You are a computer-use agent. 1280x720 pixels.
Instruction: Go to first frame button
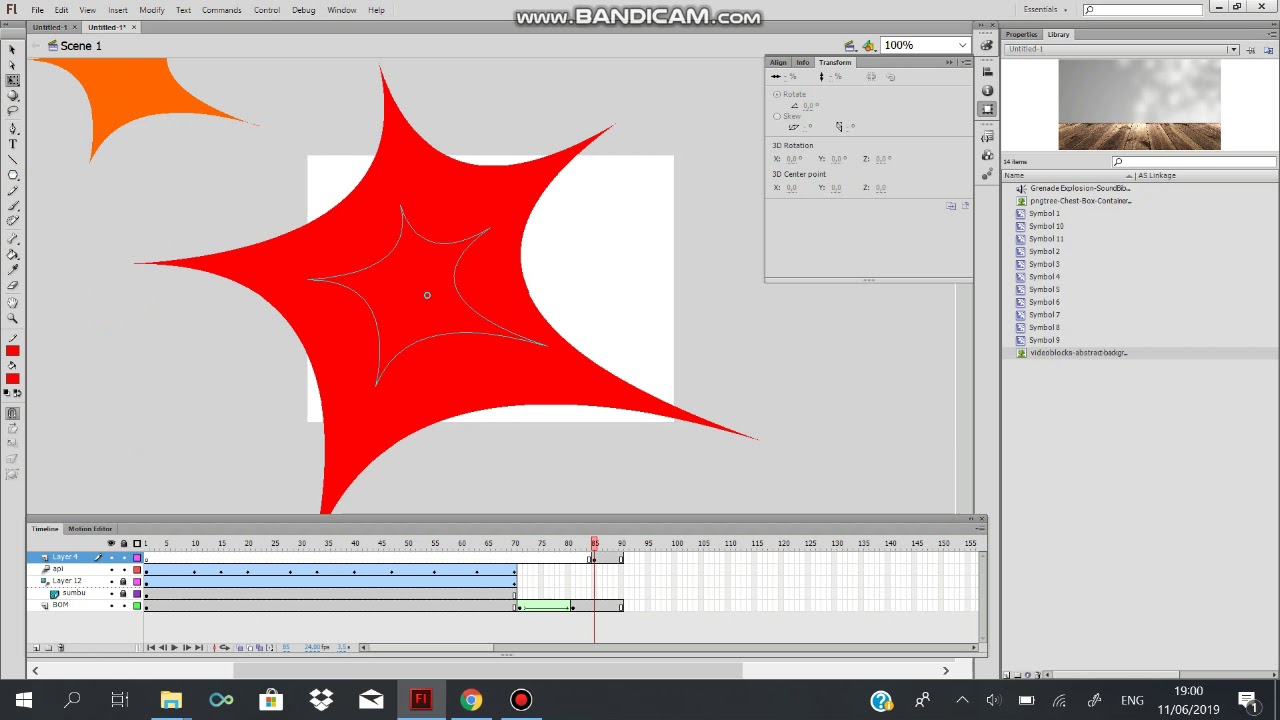coord(151,647)
